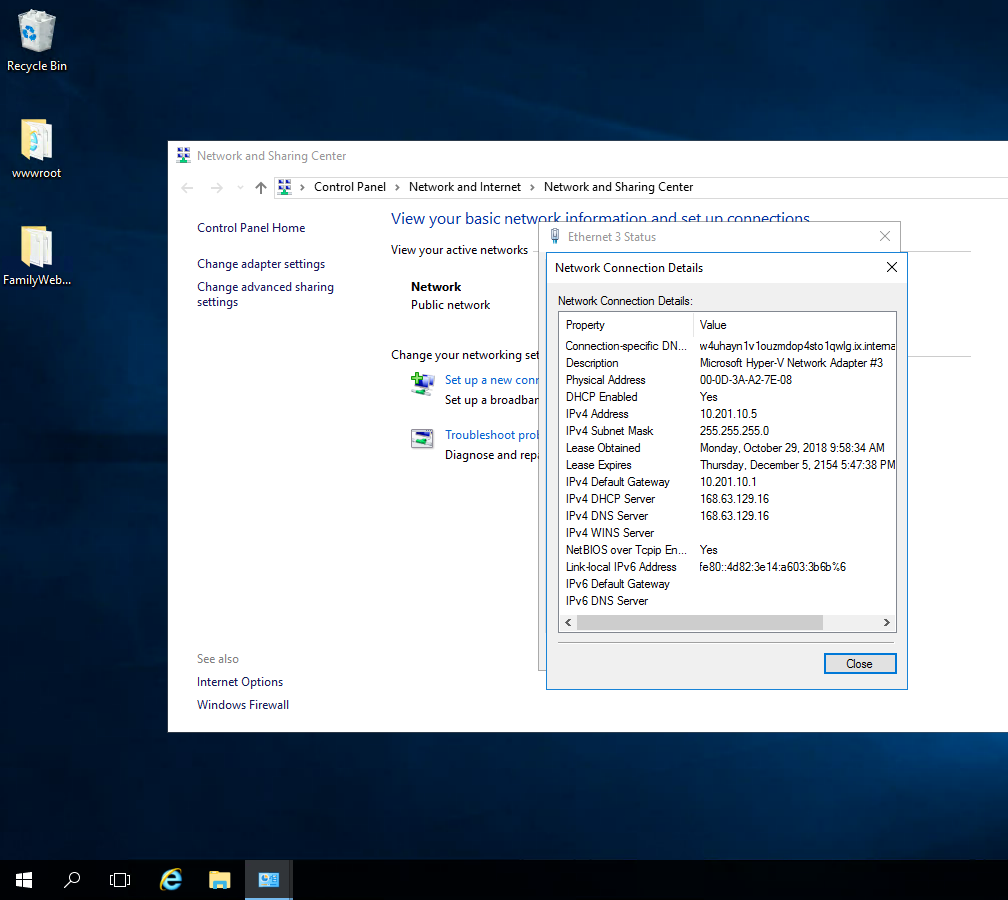Open the Recycle Bin desktop icon

point(37,32)
